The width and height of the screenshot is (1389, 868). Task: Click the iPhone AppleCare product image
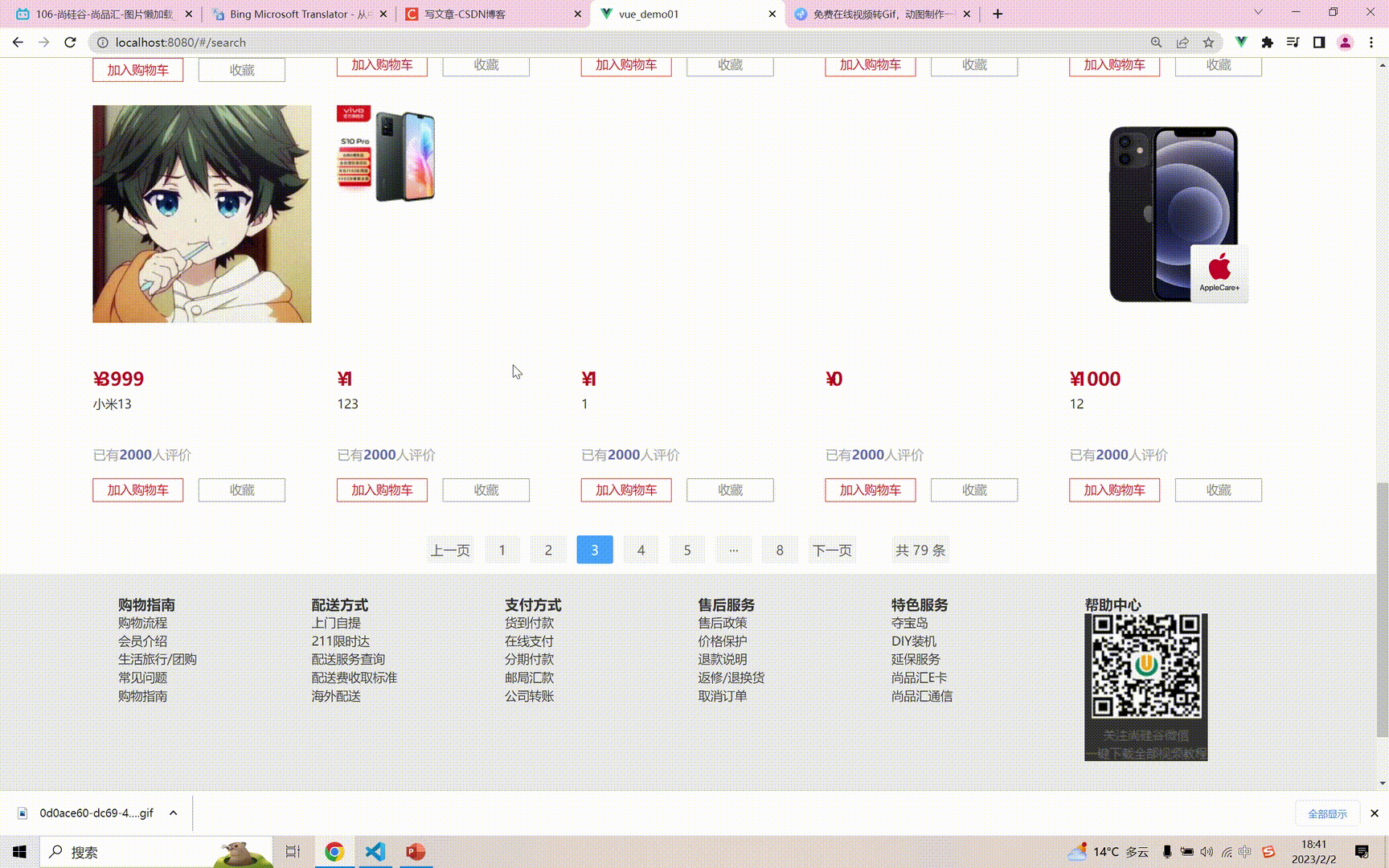pyautogui.click(x=1178, y=214)
